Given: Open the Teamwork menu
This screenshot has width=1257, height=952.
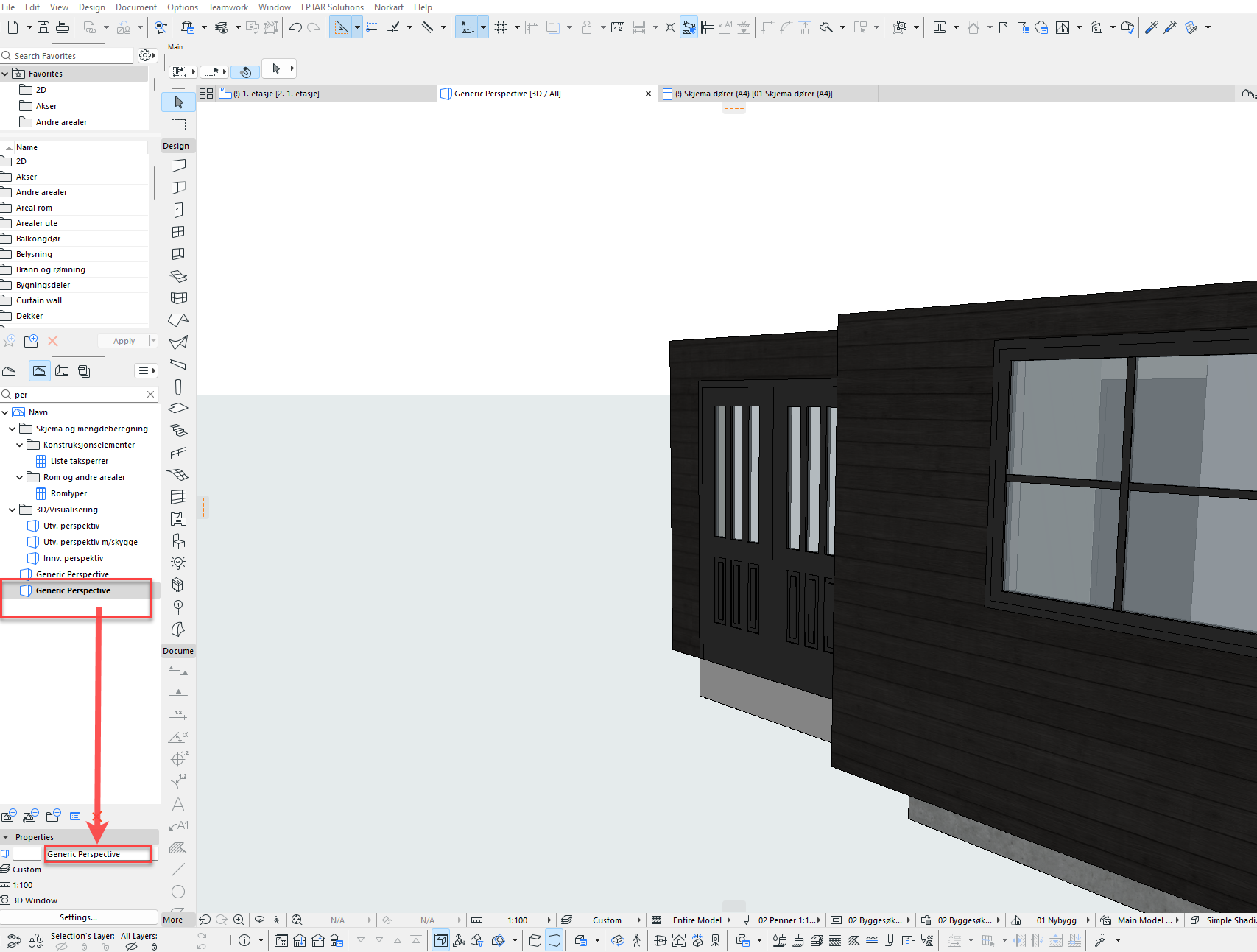Looking at the screenshot, I should tap(228, 7).
